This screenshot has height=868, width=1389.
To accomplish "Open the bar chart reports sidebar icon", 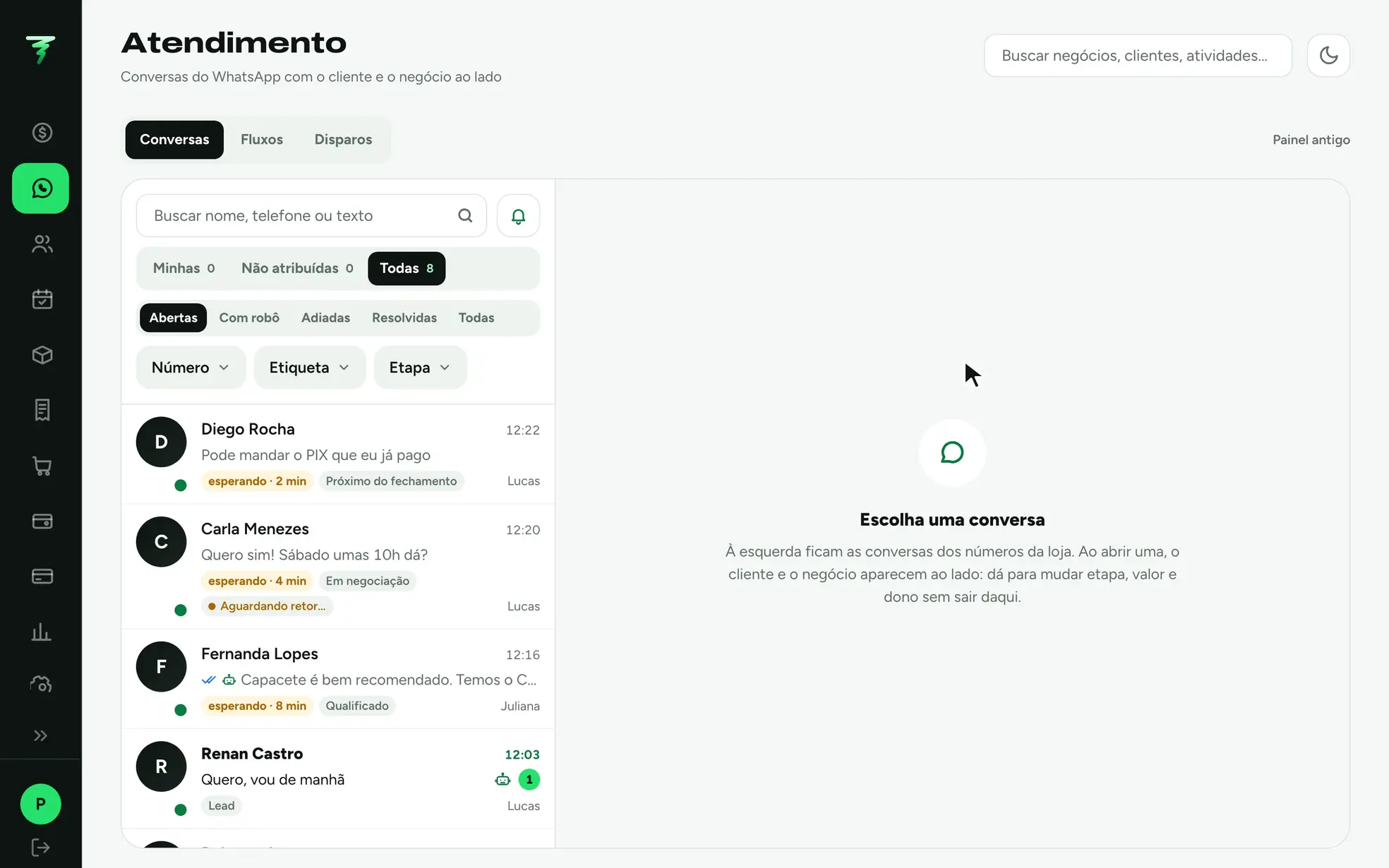I will 42,632.
